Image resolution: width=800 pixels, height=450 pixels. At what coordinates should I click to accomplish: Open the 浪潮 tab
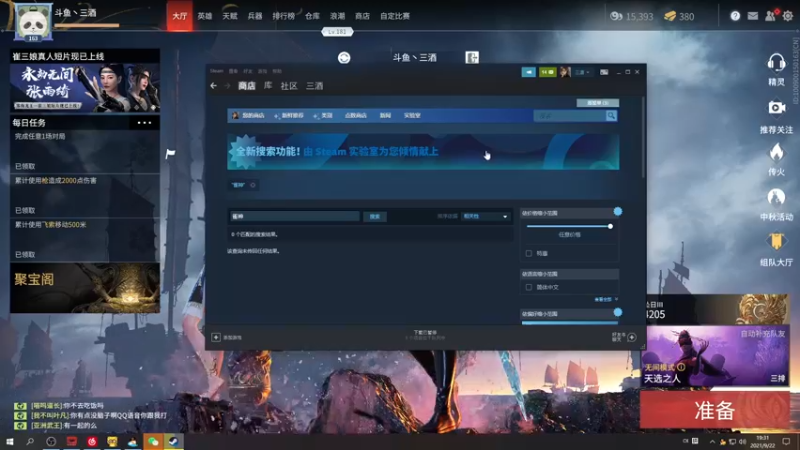(x=337, y=16)
